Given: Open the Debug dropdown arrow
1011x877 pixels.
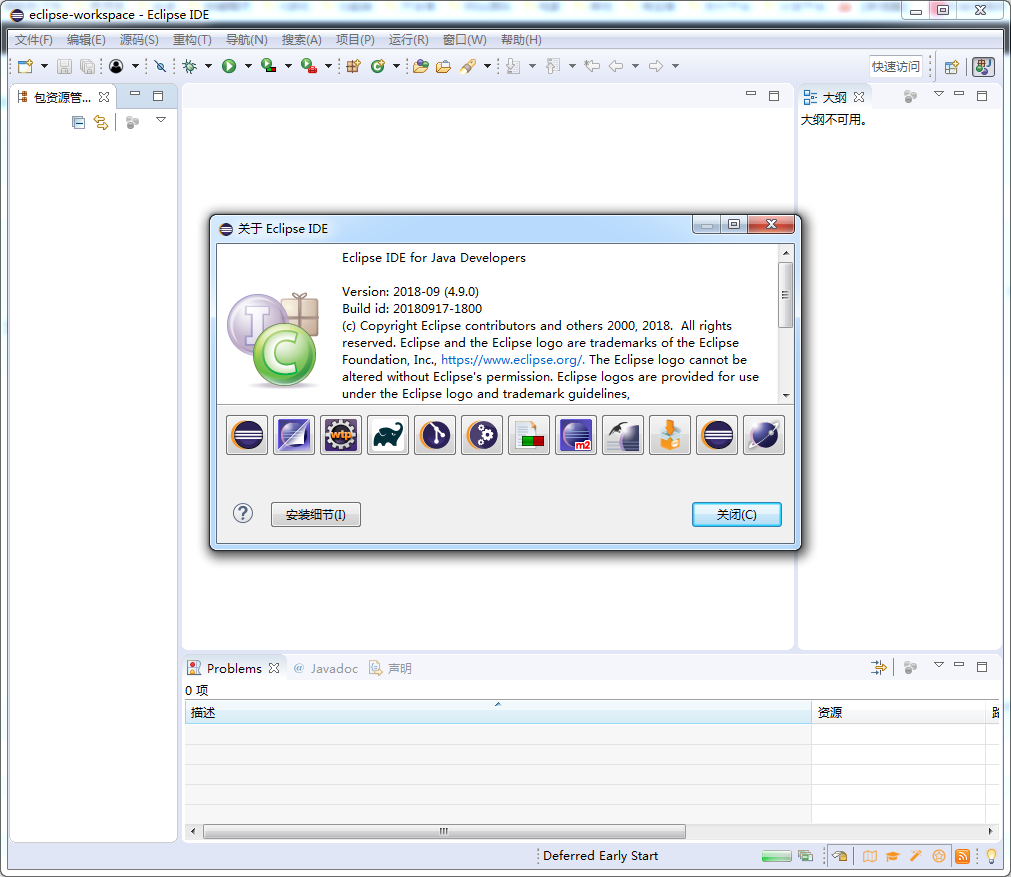Looking at the screenshot, I should 208,66.
